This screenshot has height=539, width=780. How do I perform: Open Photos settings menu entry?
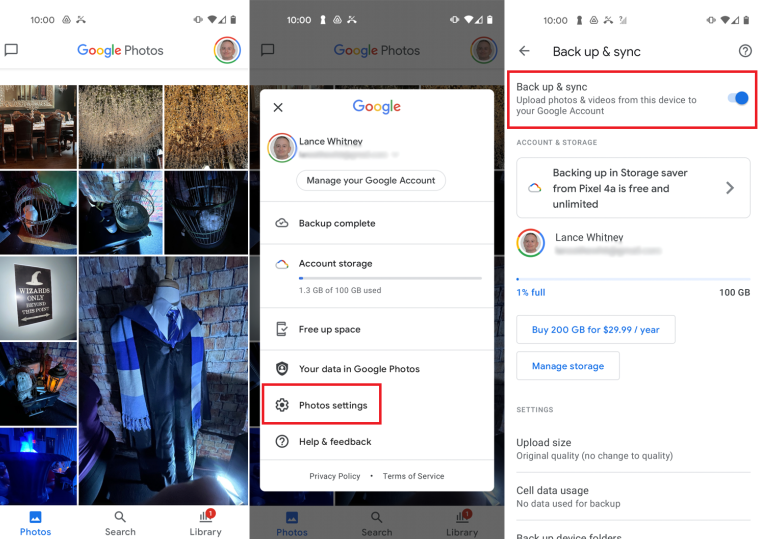(x=333, y=405)
